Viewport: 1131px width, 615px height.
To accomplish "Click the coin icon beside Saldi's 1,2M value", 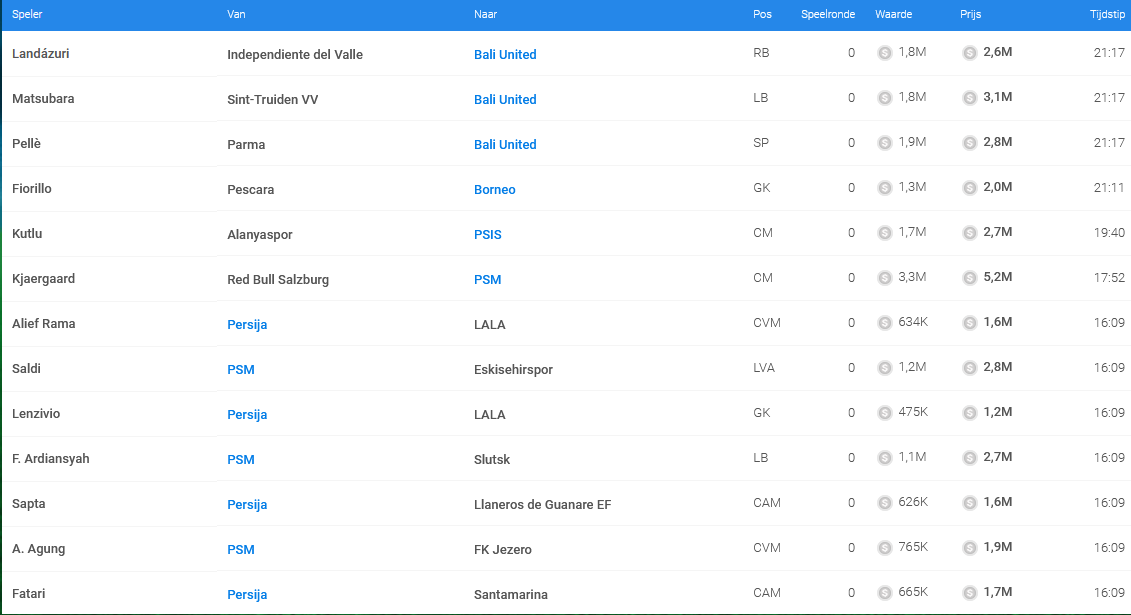I will [884, 368].
